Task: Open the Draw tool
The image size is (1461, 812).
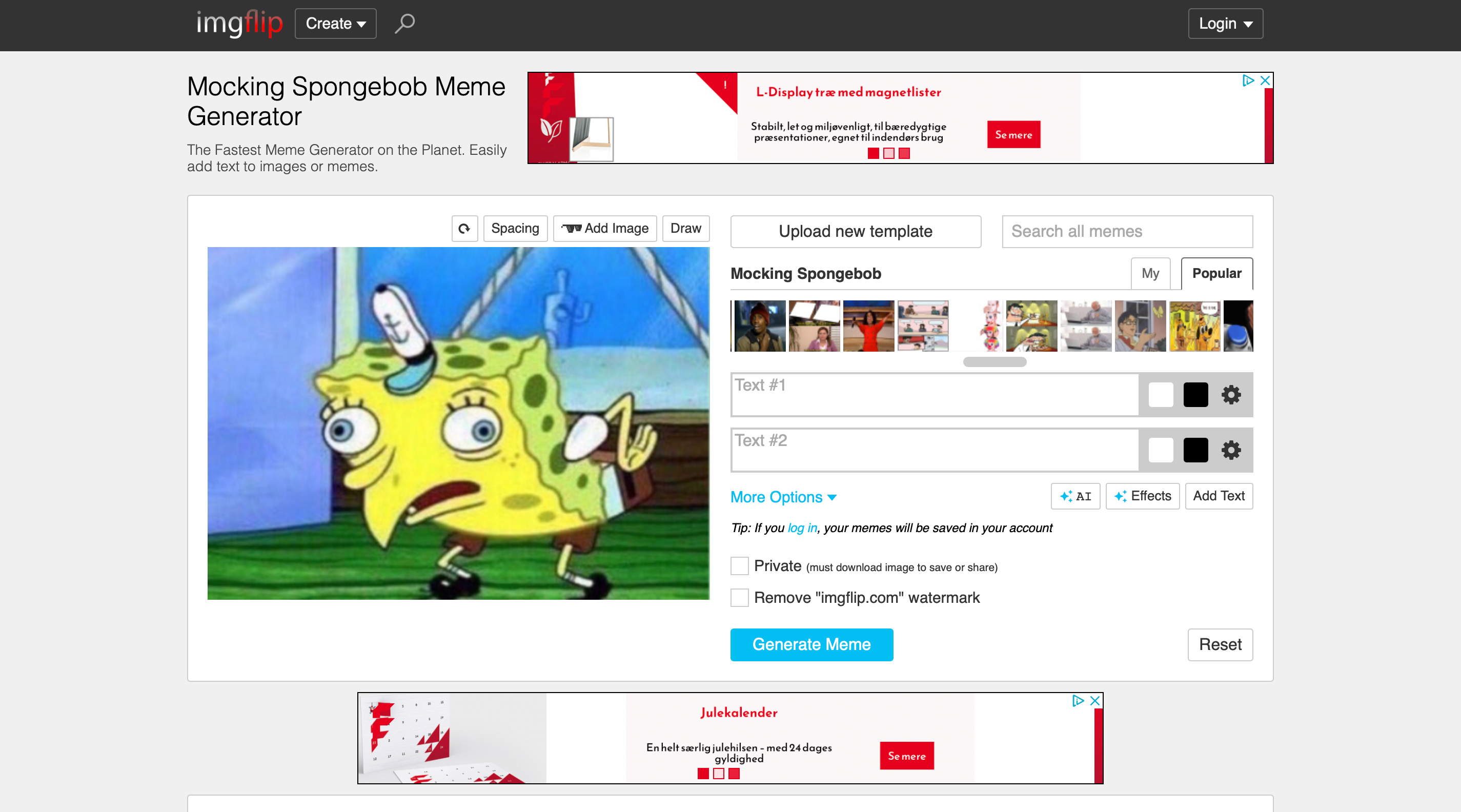Action: pos(686,229)
